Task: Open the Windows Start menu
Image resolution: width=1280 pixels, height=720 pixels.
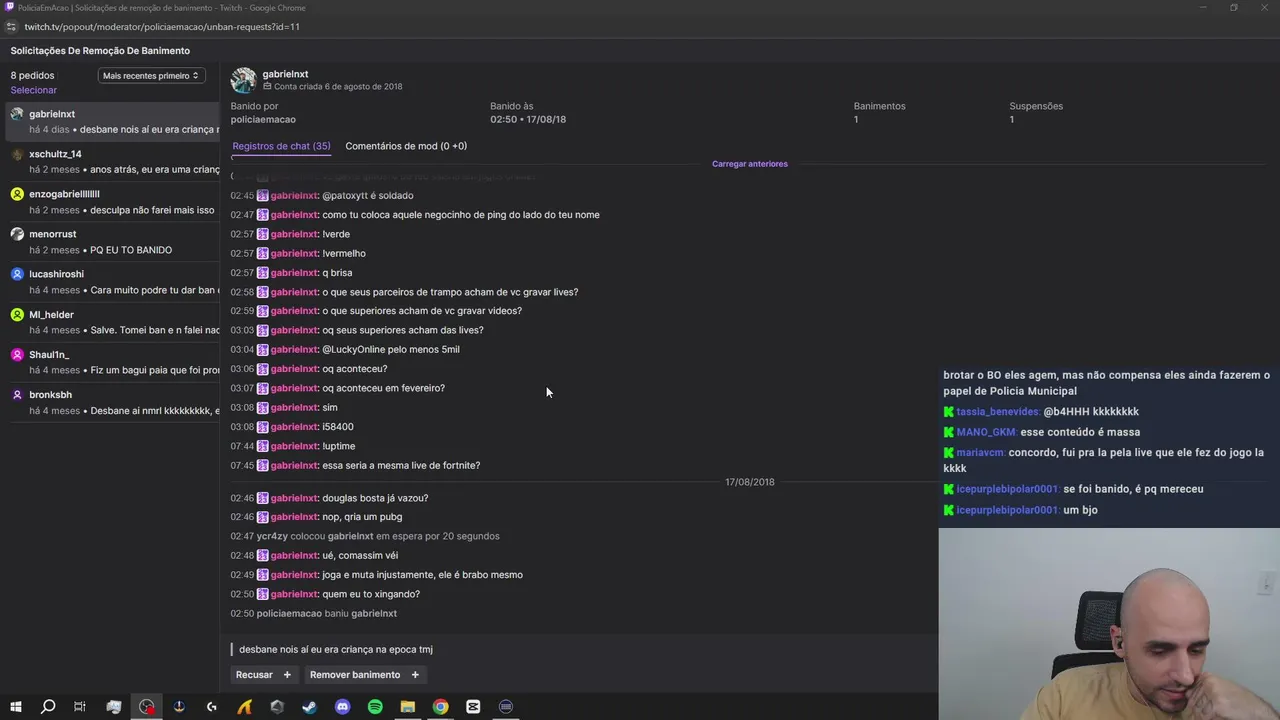Action: point(15,707)
